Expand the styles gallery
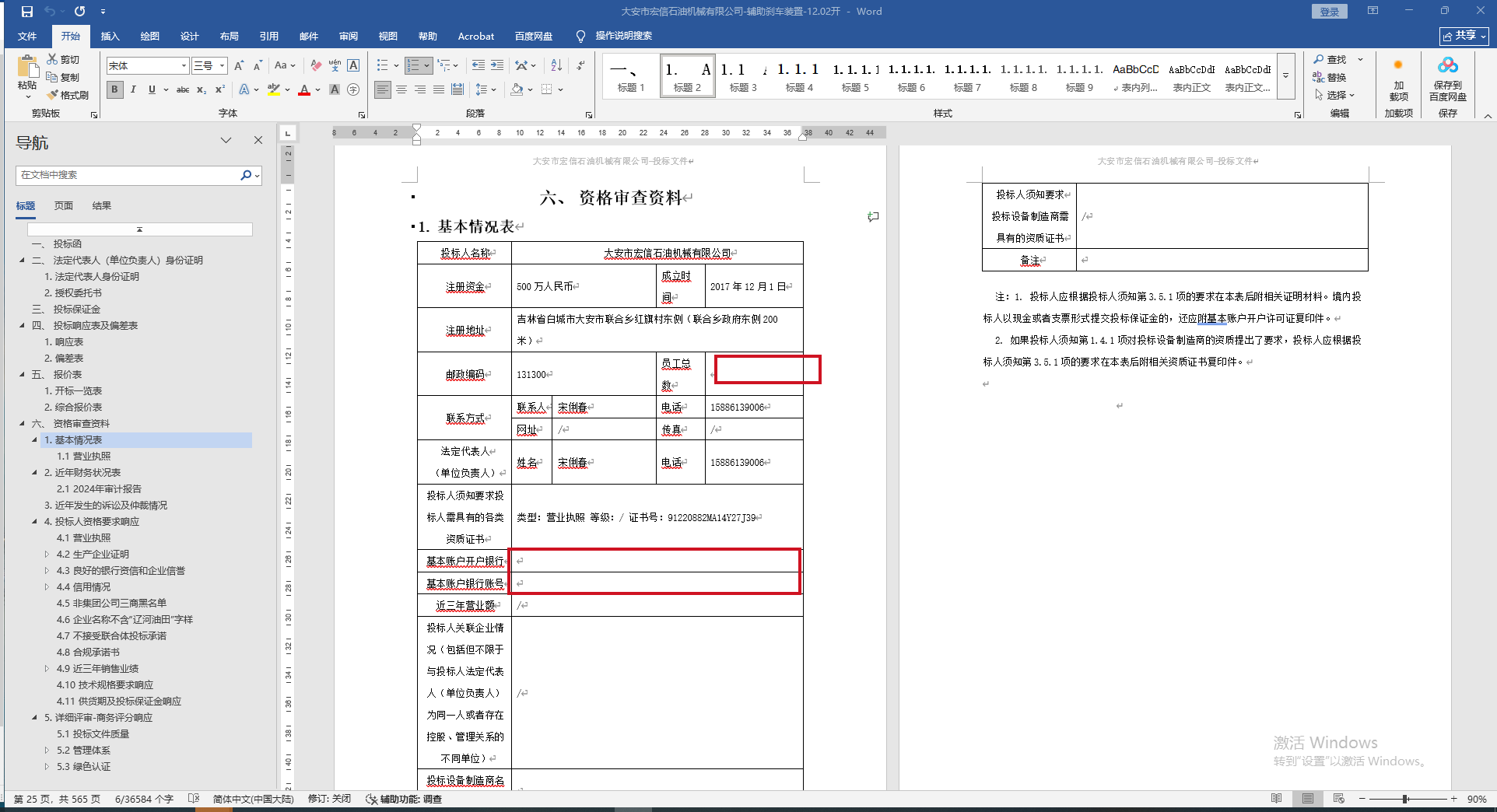Image resolution: width=1497 pixels, height=812 pixels. point(1285,75)
